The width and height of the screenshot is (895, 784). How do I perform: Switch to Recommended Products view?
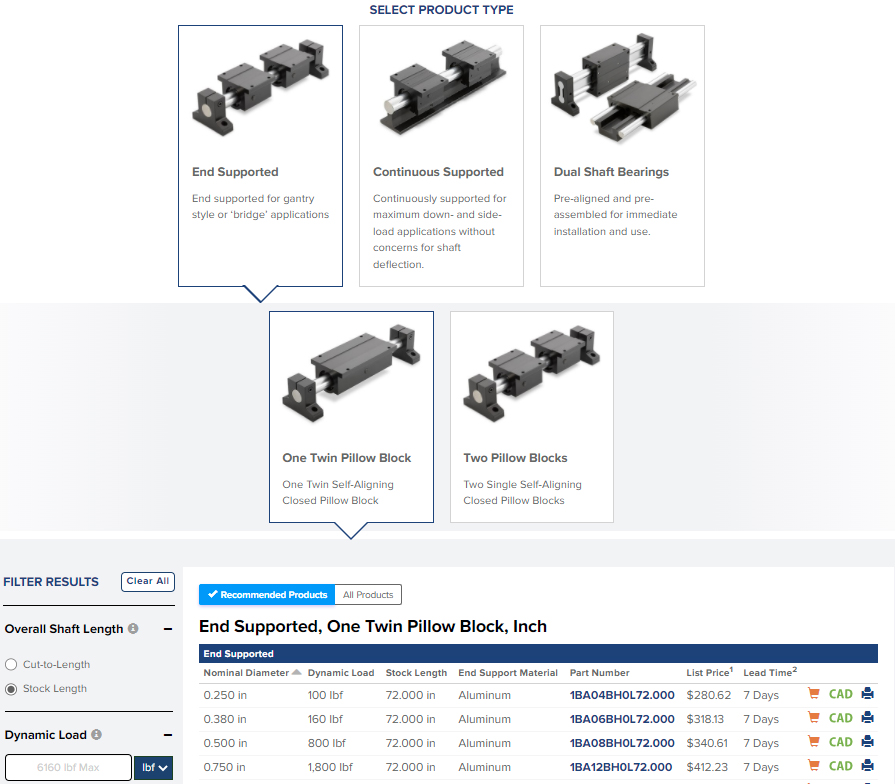[267, 595]
